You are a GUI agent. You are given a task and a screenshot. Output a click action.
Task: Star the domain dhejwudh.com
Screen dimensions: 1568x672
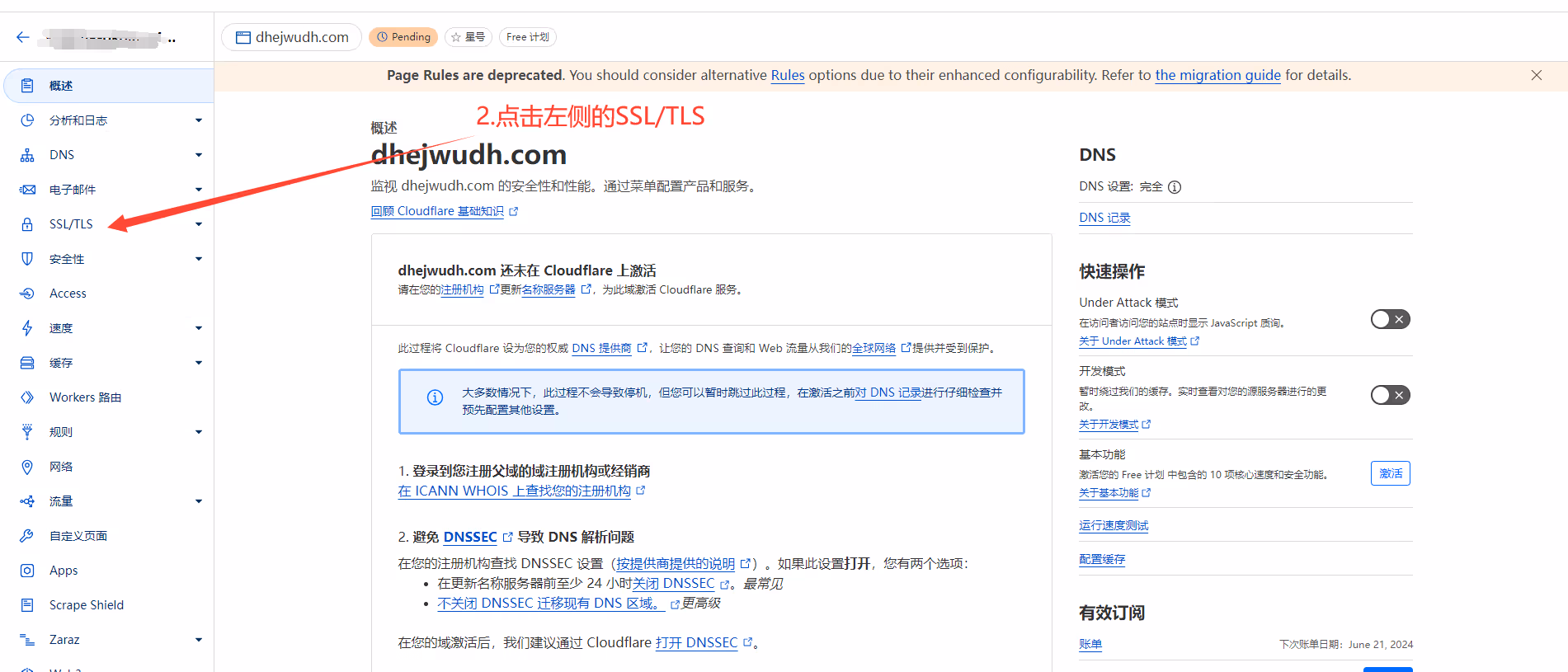pos(468,37)
